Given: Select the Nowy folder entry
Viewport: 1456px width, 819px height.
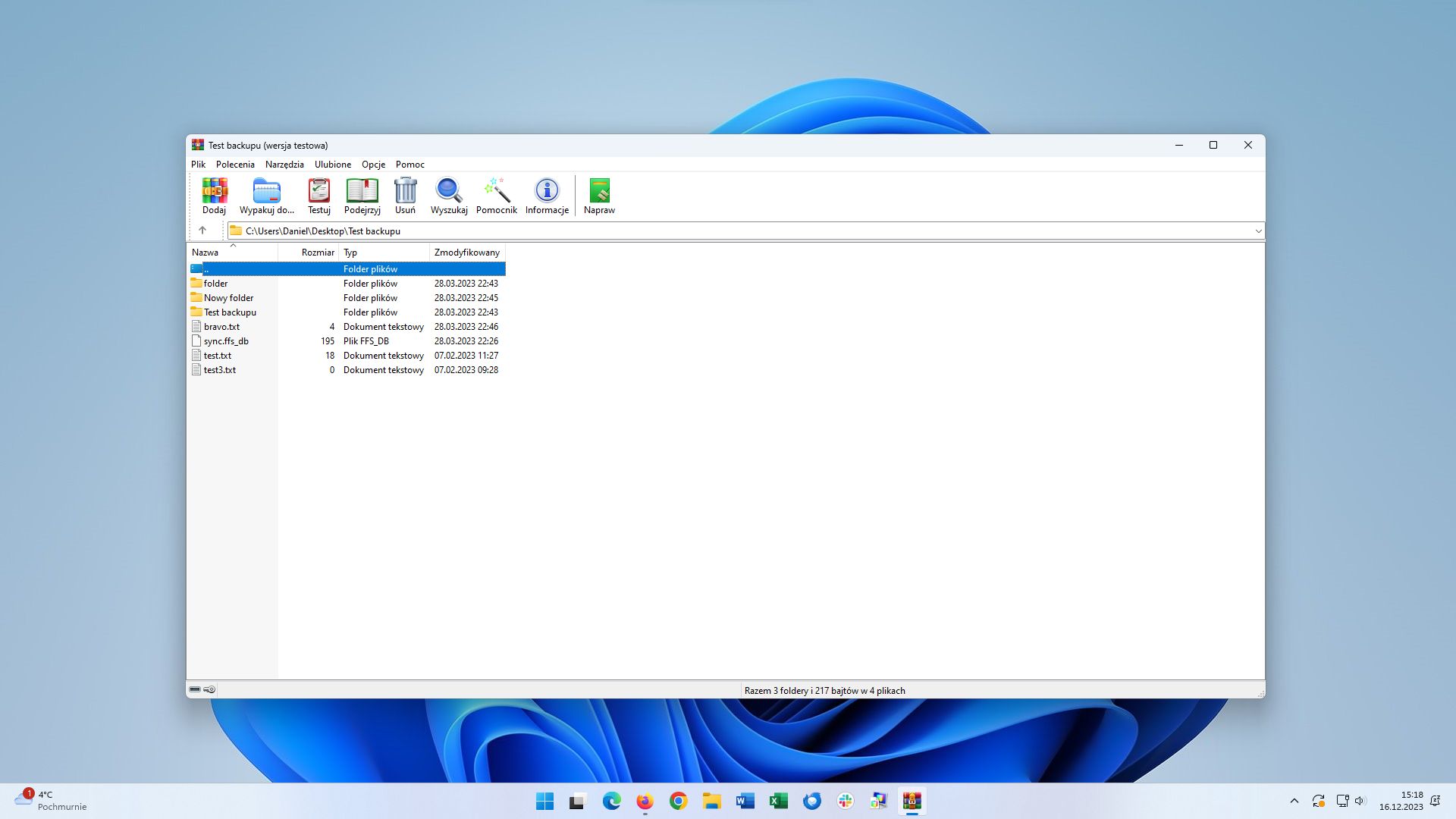Looking at the screenshot, I should (228, 298).
